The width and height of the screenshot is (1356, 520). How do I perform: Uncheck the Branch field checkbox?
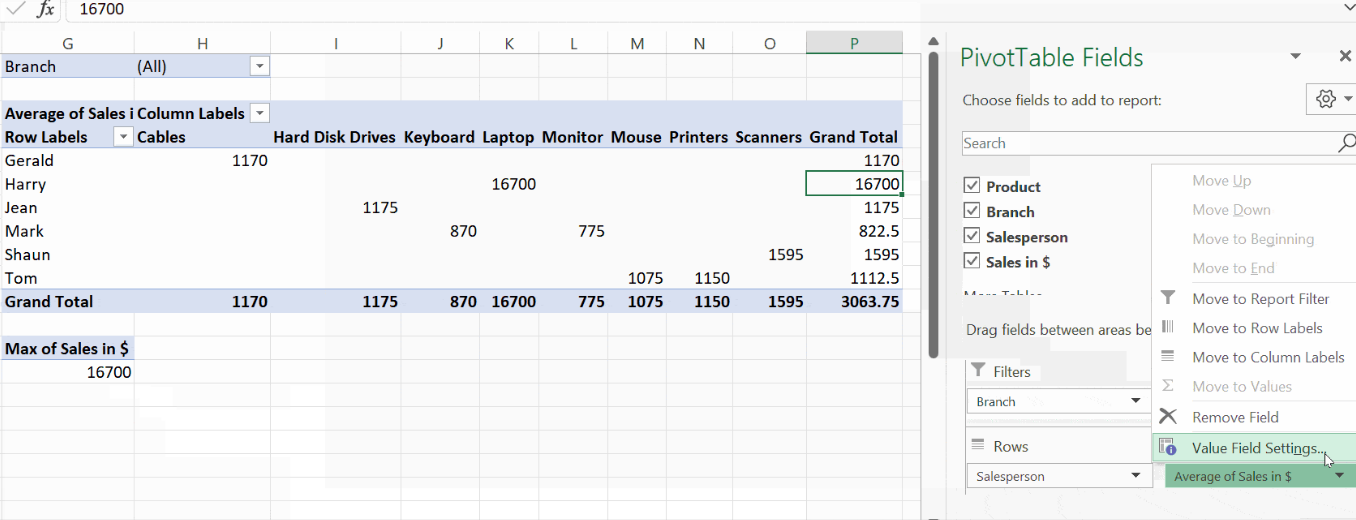971,211
